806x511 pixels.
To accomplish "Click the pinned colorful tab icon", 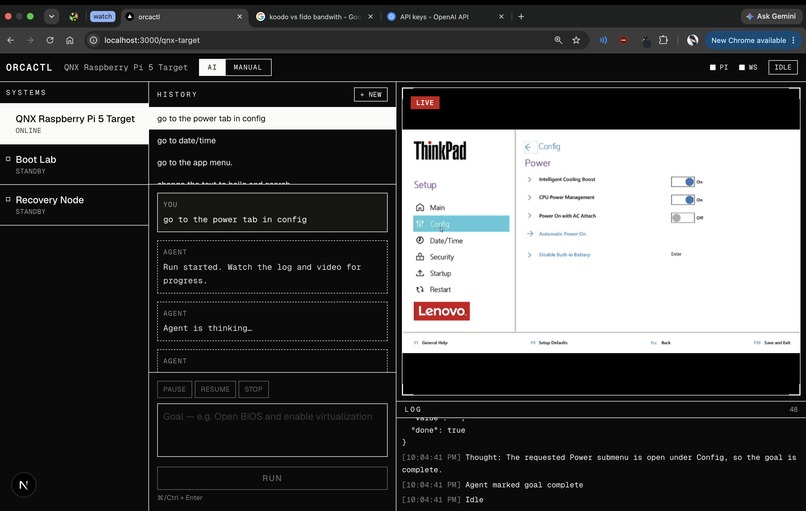I will [x=74, y=16].
